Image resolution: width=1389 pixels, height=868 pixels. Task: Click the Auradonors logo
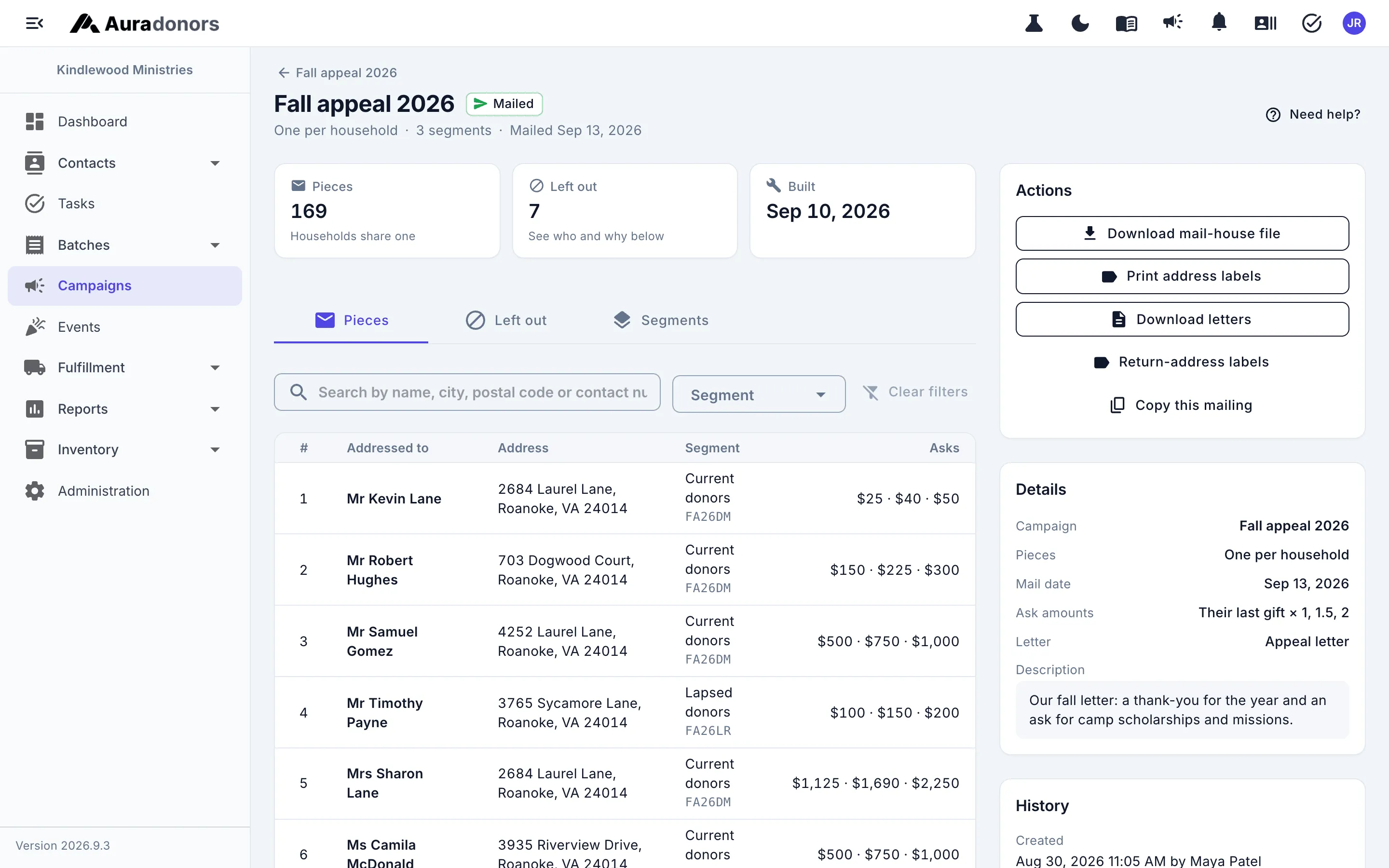pos(145,24)
